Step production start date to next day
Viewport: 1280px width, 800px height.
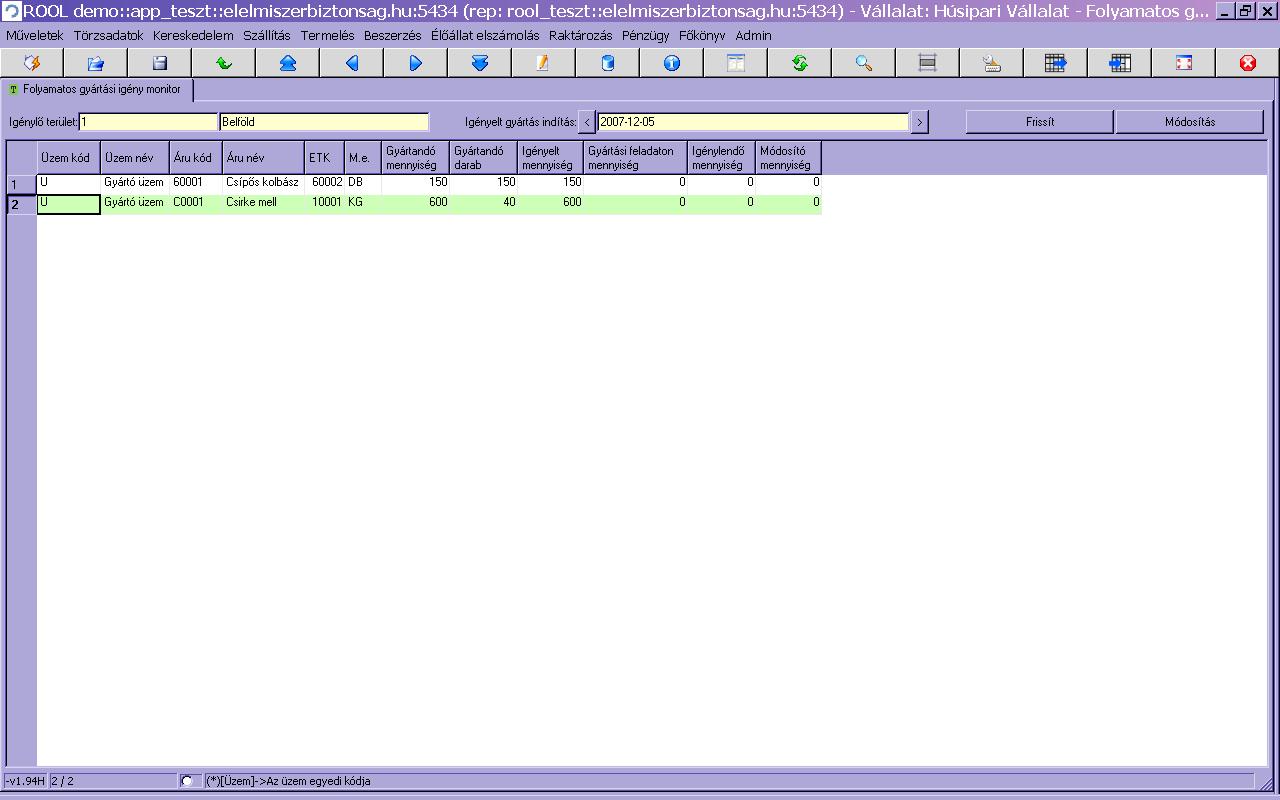click(919, 122)
